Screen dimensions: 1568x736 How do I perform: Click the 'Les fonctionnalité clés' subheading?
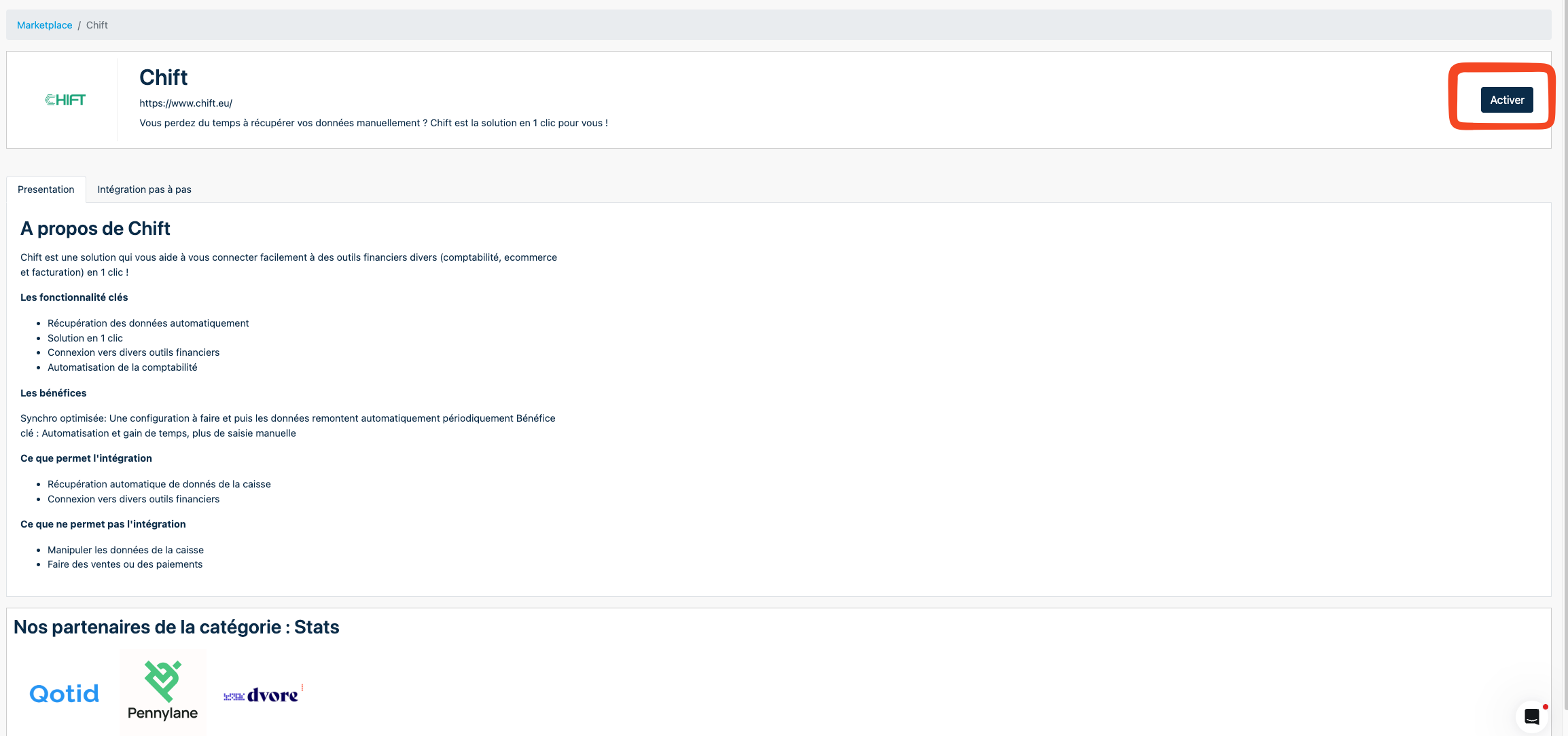pyautogui.click(x=74, y=297)
